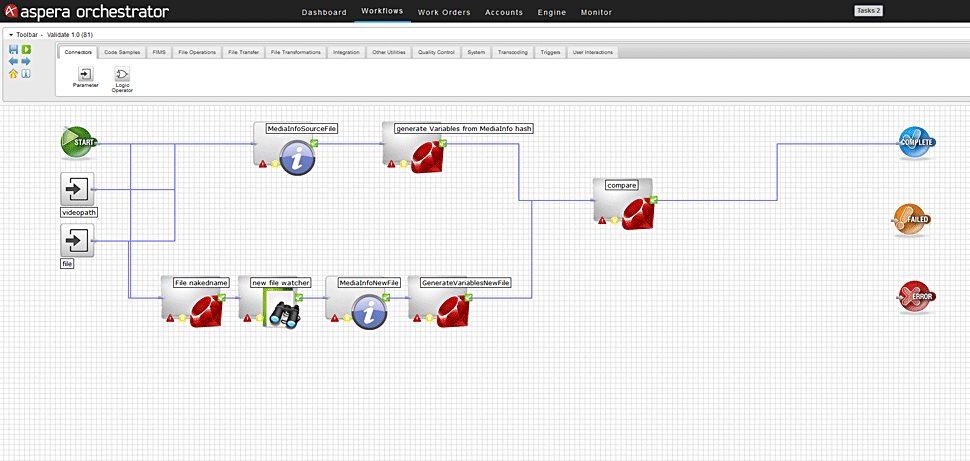This screenshot has height=461, width=970.
Task: Click the green Run workflow icon
Action: click(26, 49)
